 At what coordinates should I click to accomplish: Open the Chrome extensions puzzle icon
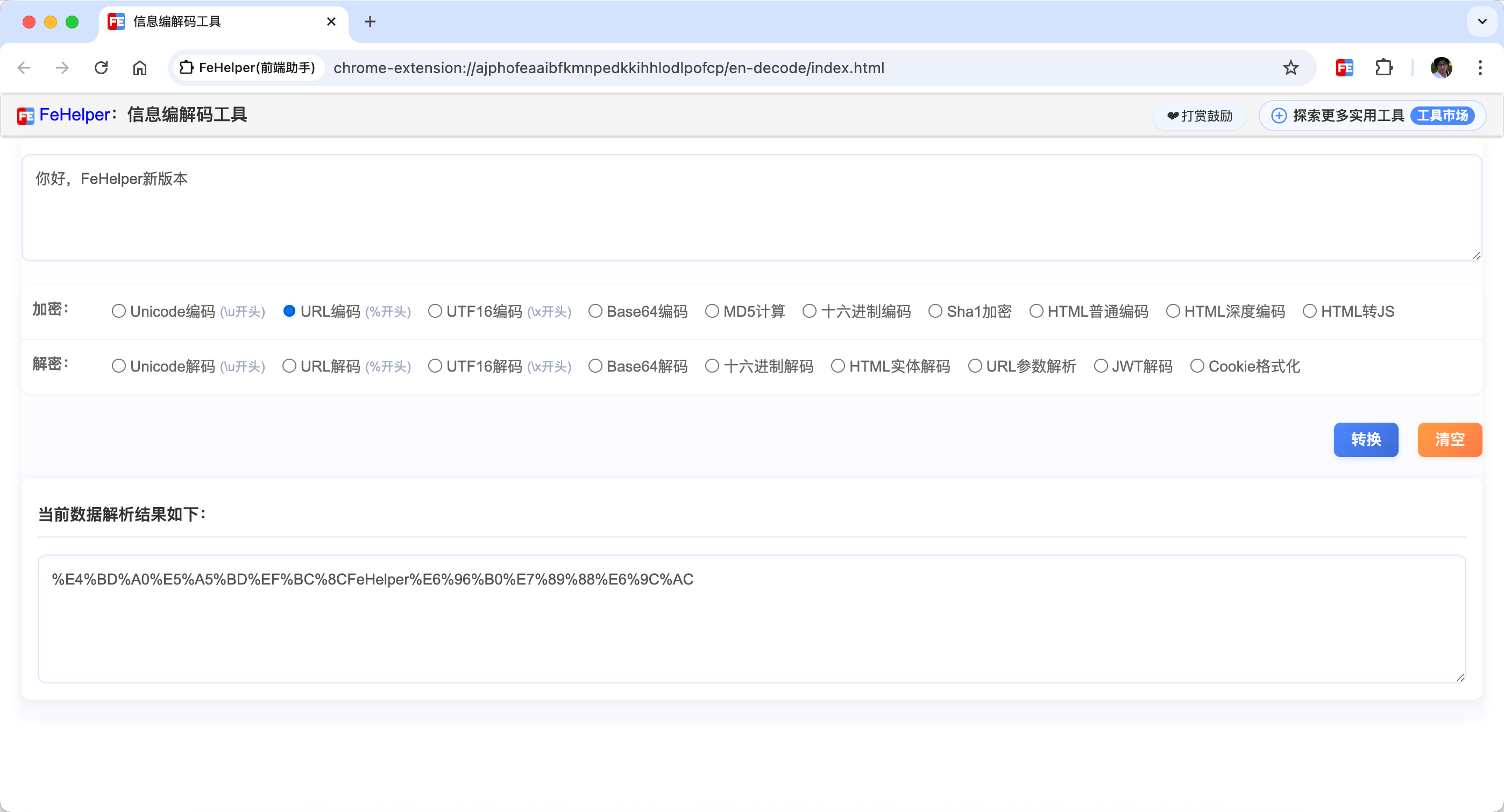pyautogui.click(x=1383, y=68)
